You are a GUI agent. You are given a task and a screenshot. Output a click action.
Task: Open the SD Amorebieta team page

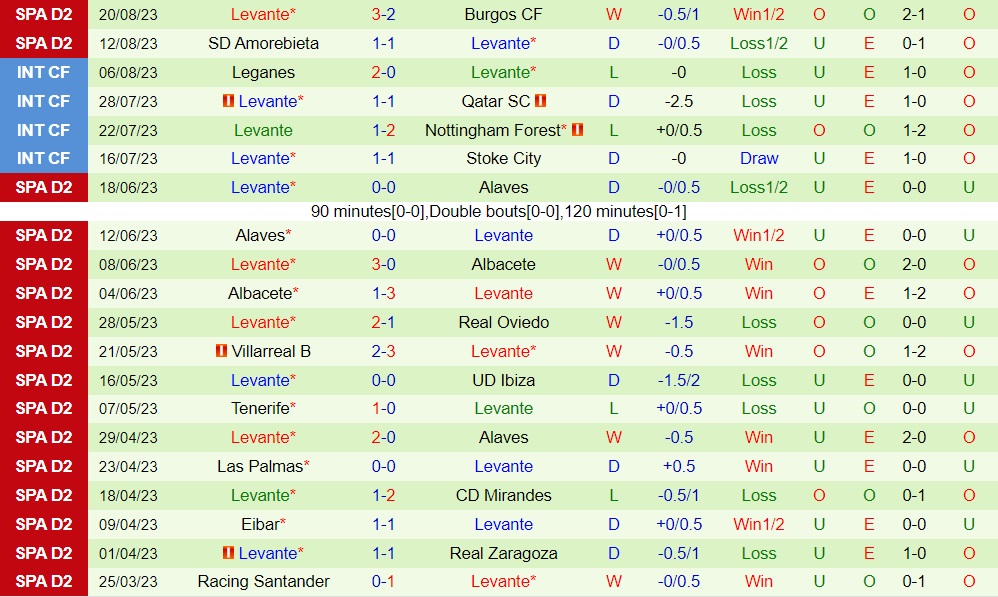263,43
